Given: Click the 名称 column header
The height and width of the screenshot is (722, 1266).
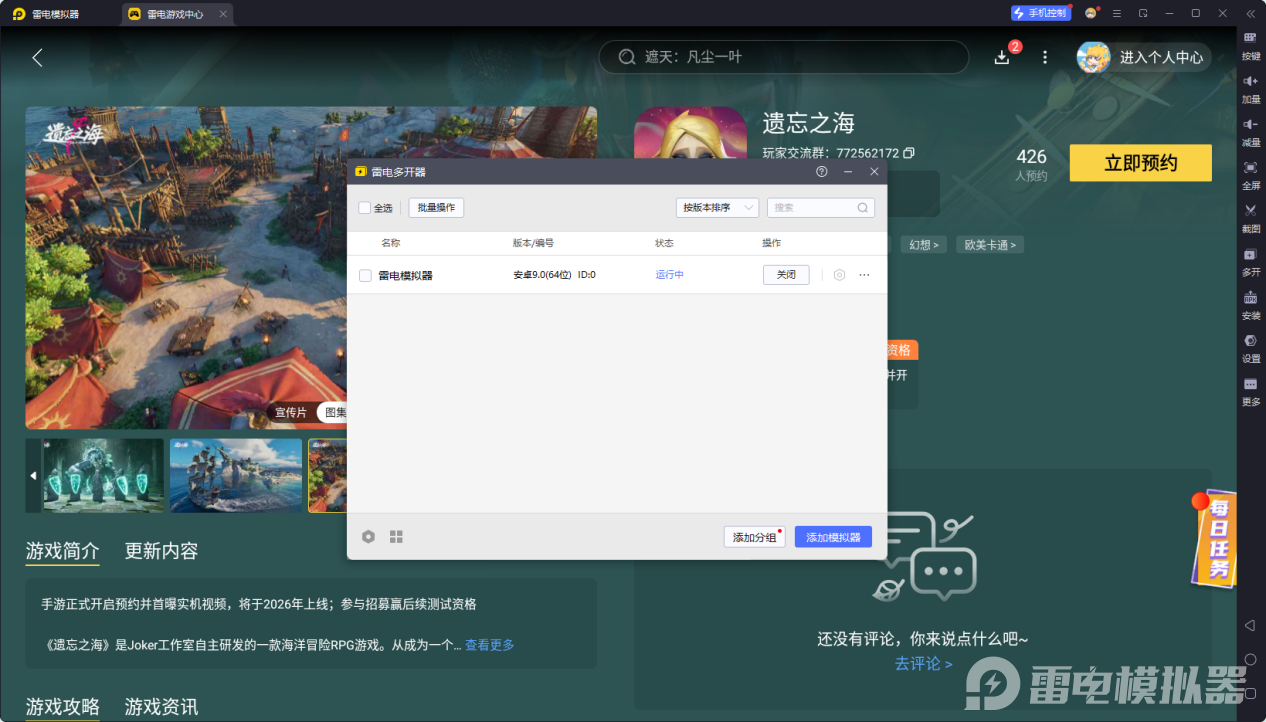Looking at the screenshot, I should coord(390,243).
